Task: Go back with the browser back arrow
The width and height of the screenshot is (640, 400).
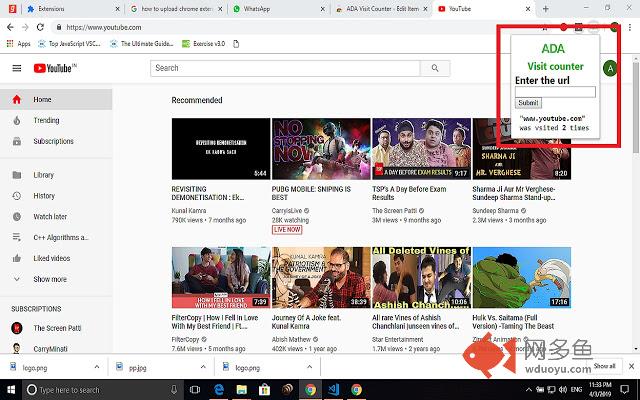Action: (10, 27)
